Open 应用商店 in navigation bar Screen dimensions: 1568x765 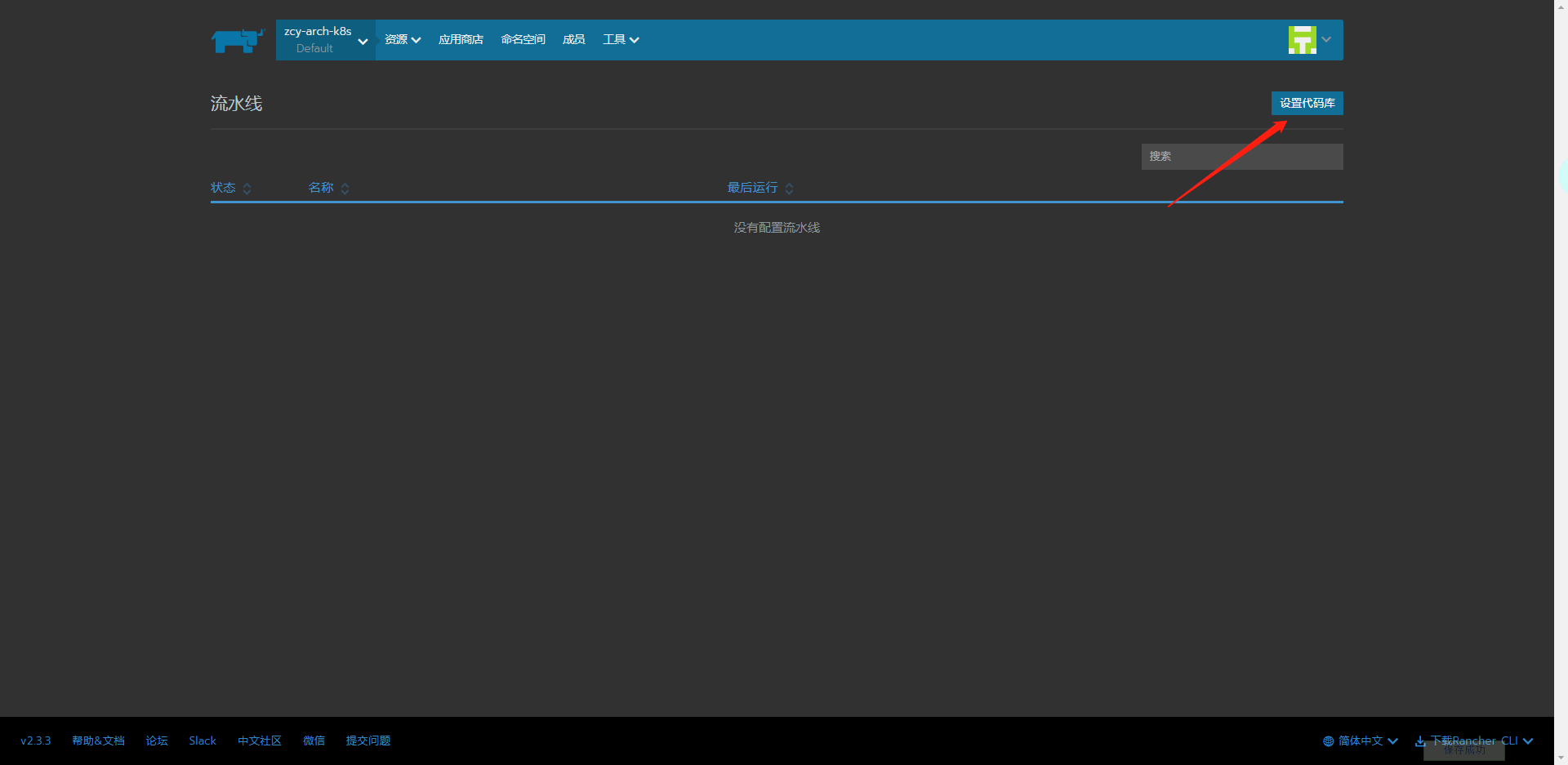(461, 40)
